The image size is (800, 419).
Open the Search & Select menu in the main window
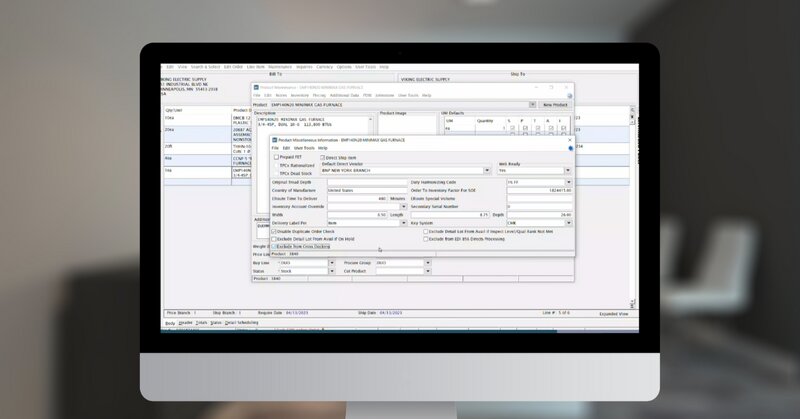206,67
